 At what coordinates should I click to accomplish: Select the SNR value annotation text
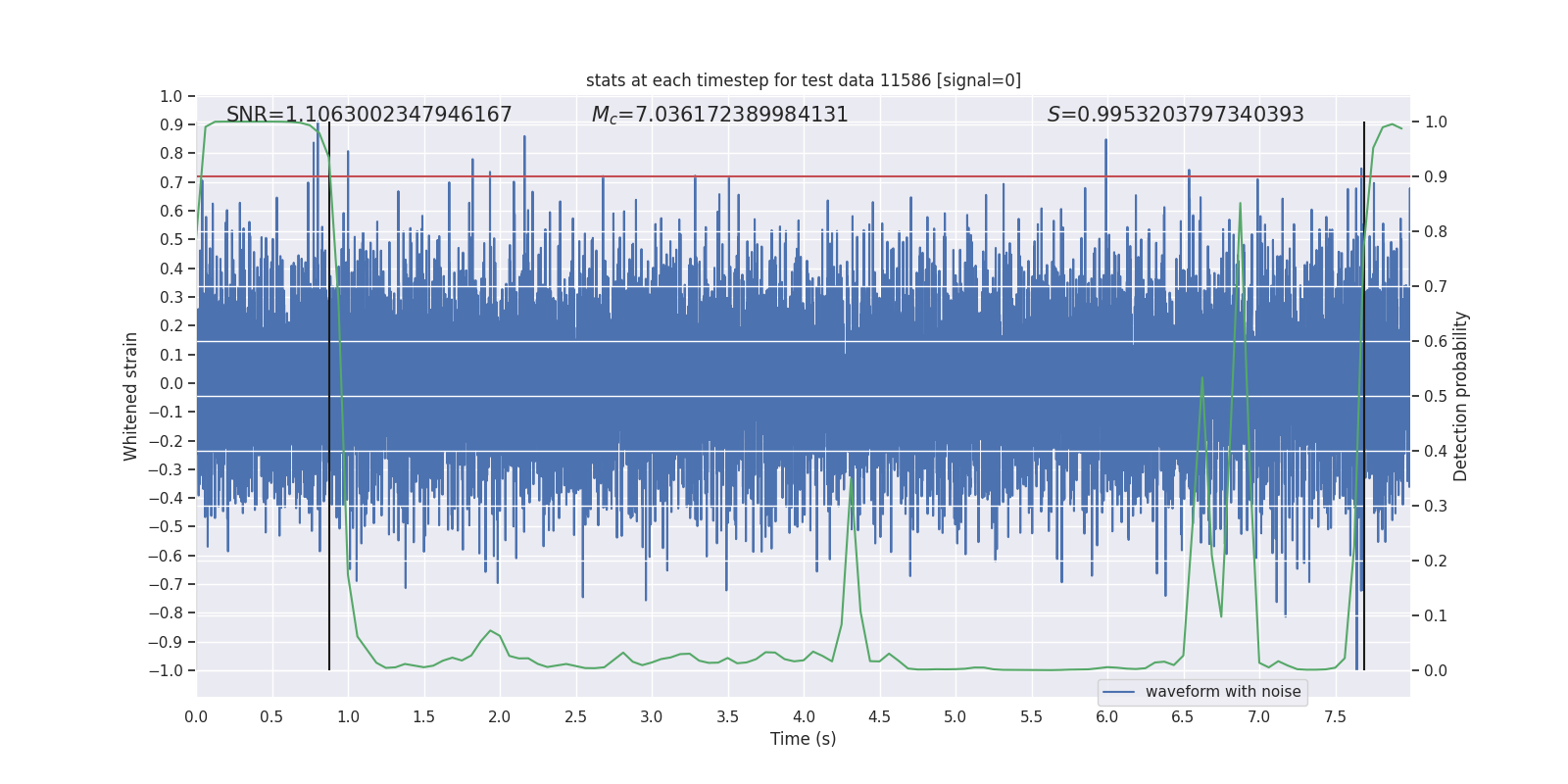click(x=369, y=115)
